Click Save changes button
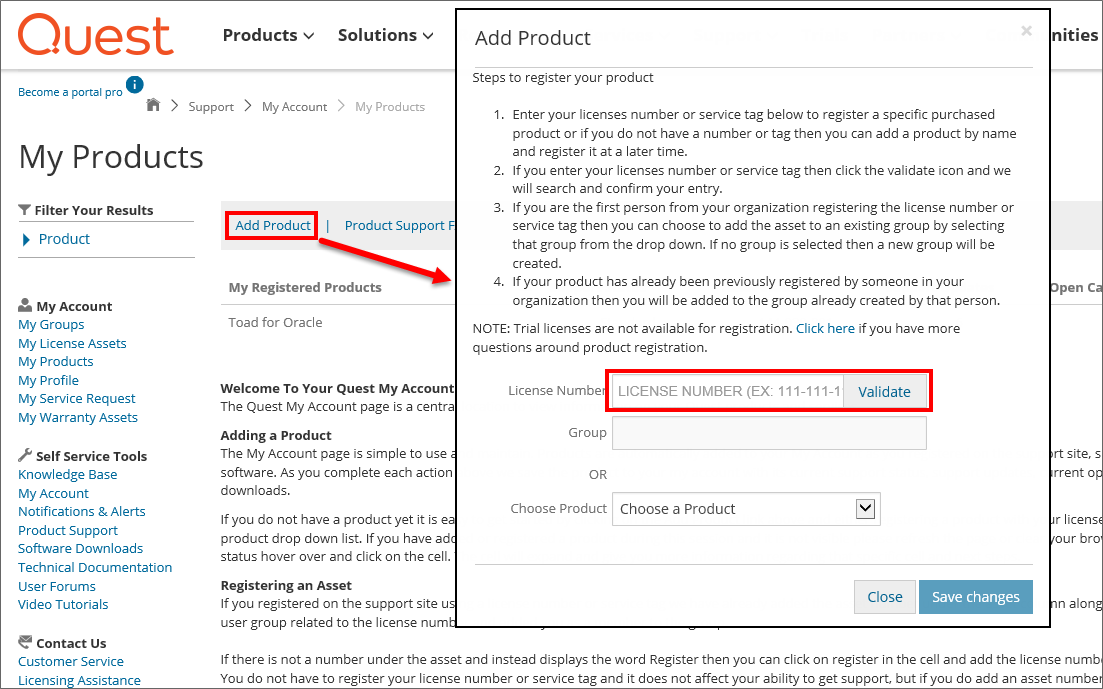 tap(976, 597)
